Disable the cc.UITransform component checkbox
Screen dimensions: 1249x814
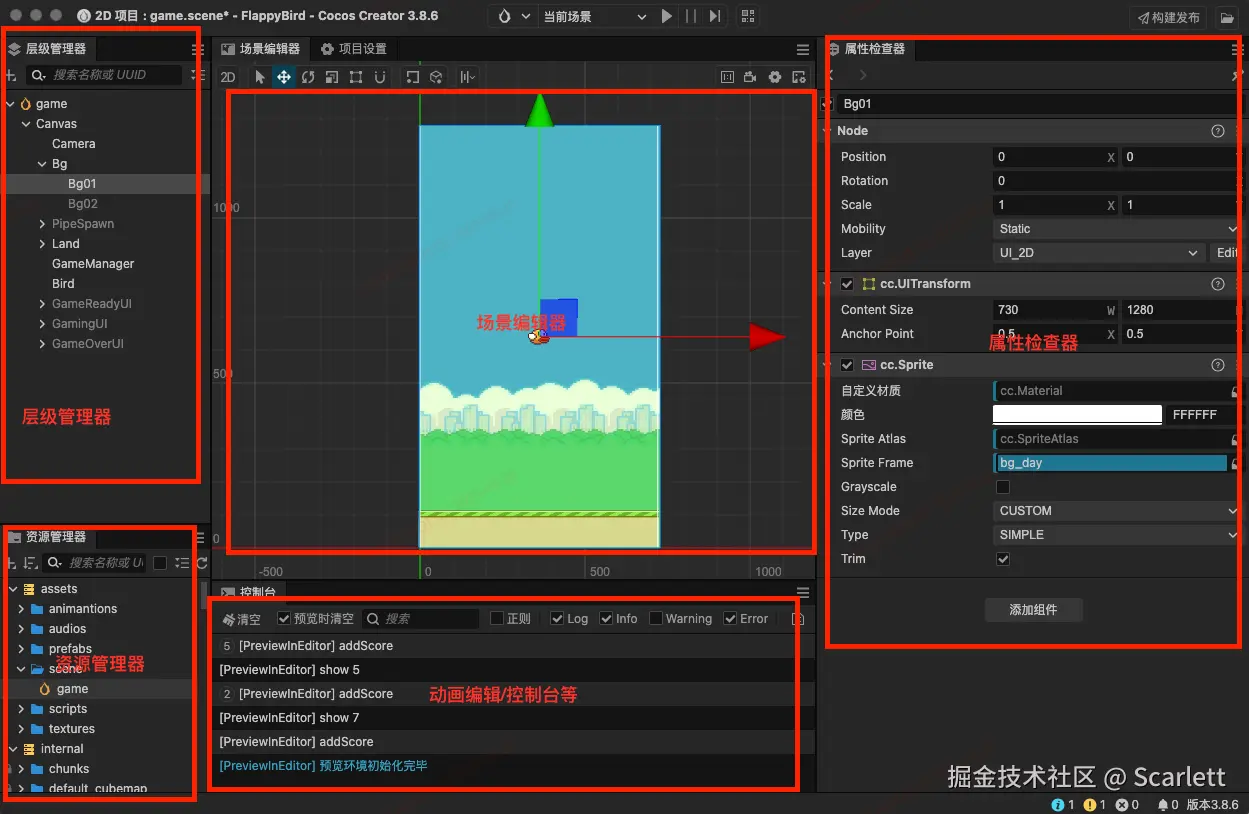(847, 284)
